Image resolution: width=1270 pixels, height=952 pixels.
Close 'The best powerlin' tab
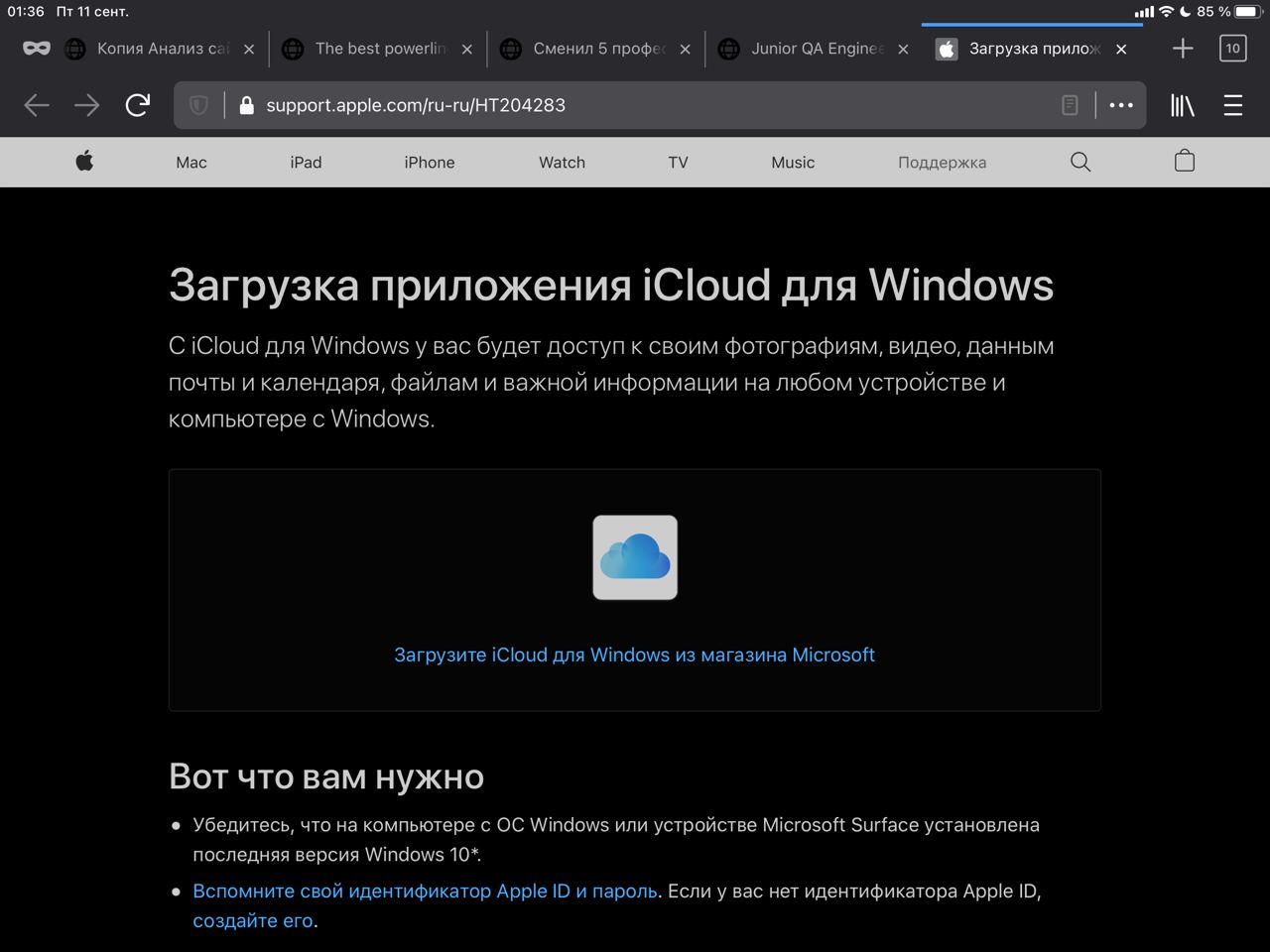point(467,49)
